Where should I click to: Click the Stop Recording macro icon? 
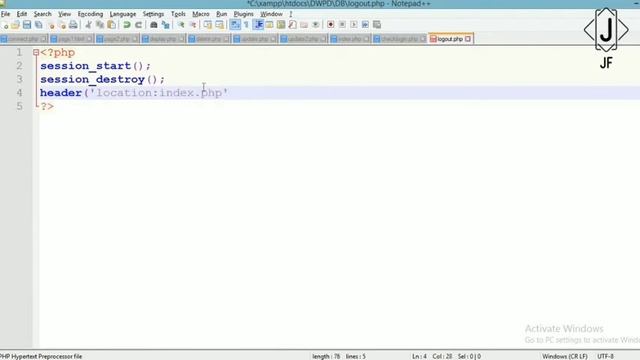point(342,25)
